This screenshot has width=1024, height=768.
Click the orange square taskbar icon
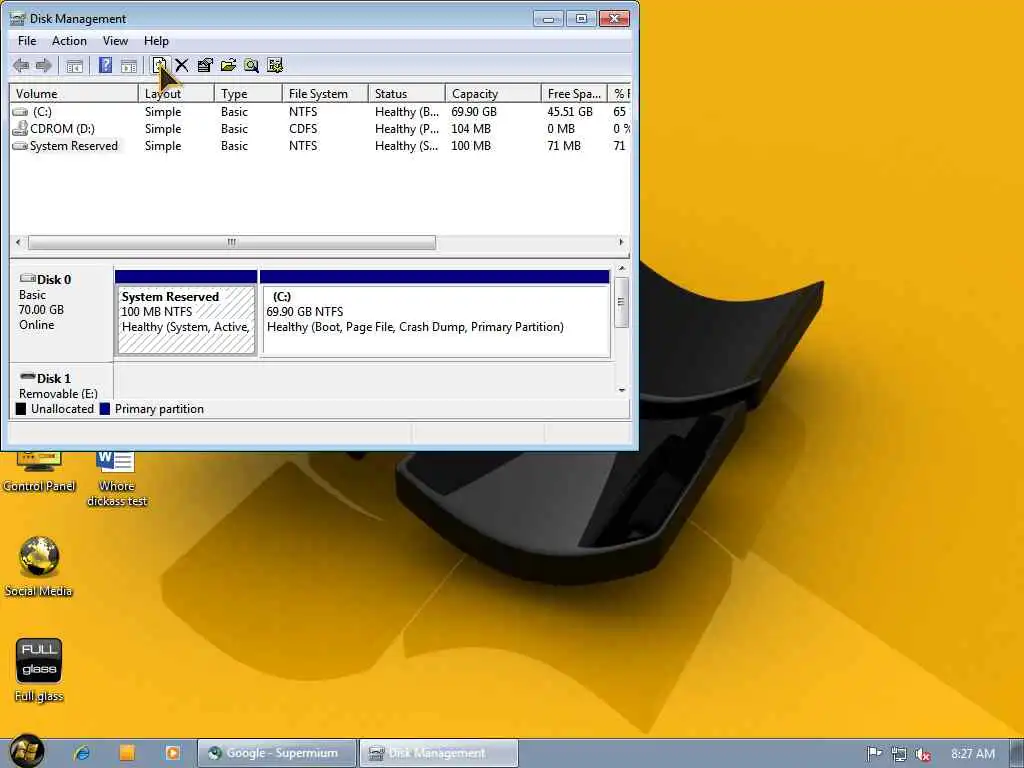127,753
